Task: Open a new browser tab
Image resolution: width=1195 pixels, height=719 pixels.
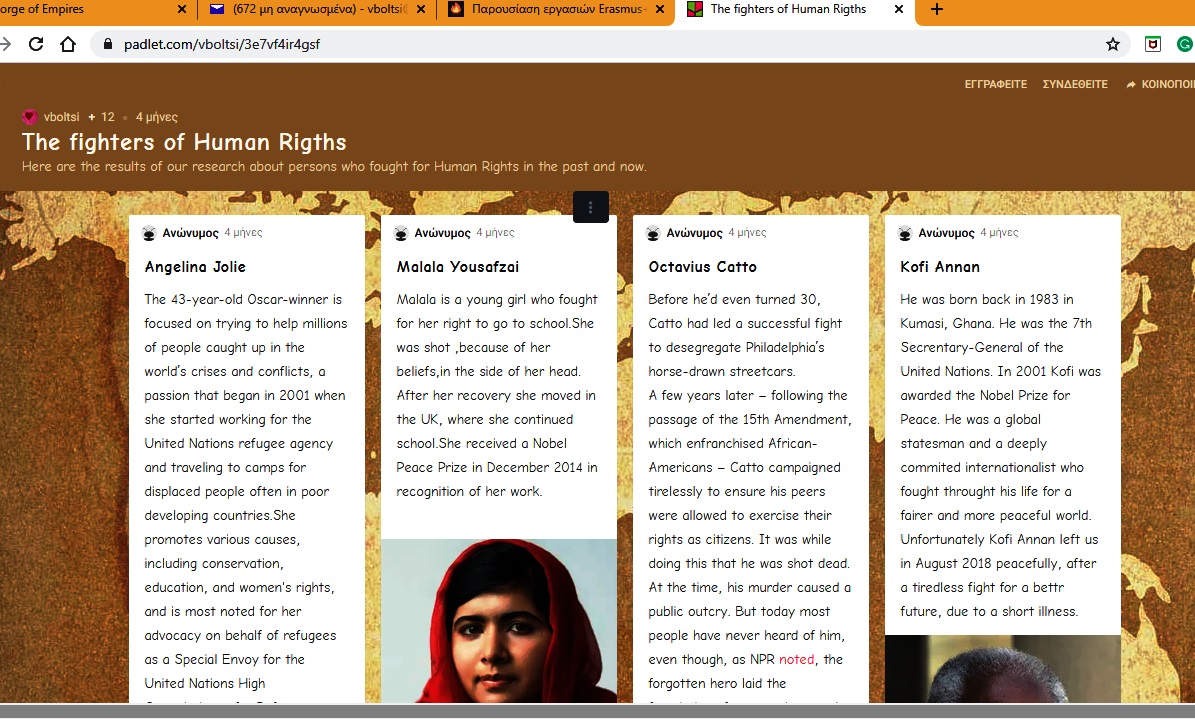Action: point(936,10)
